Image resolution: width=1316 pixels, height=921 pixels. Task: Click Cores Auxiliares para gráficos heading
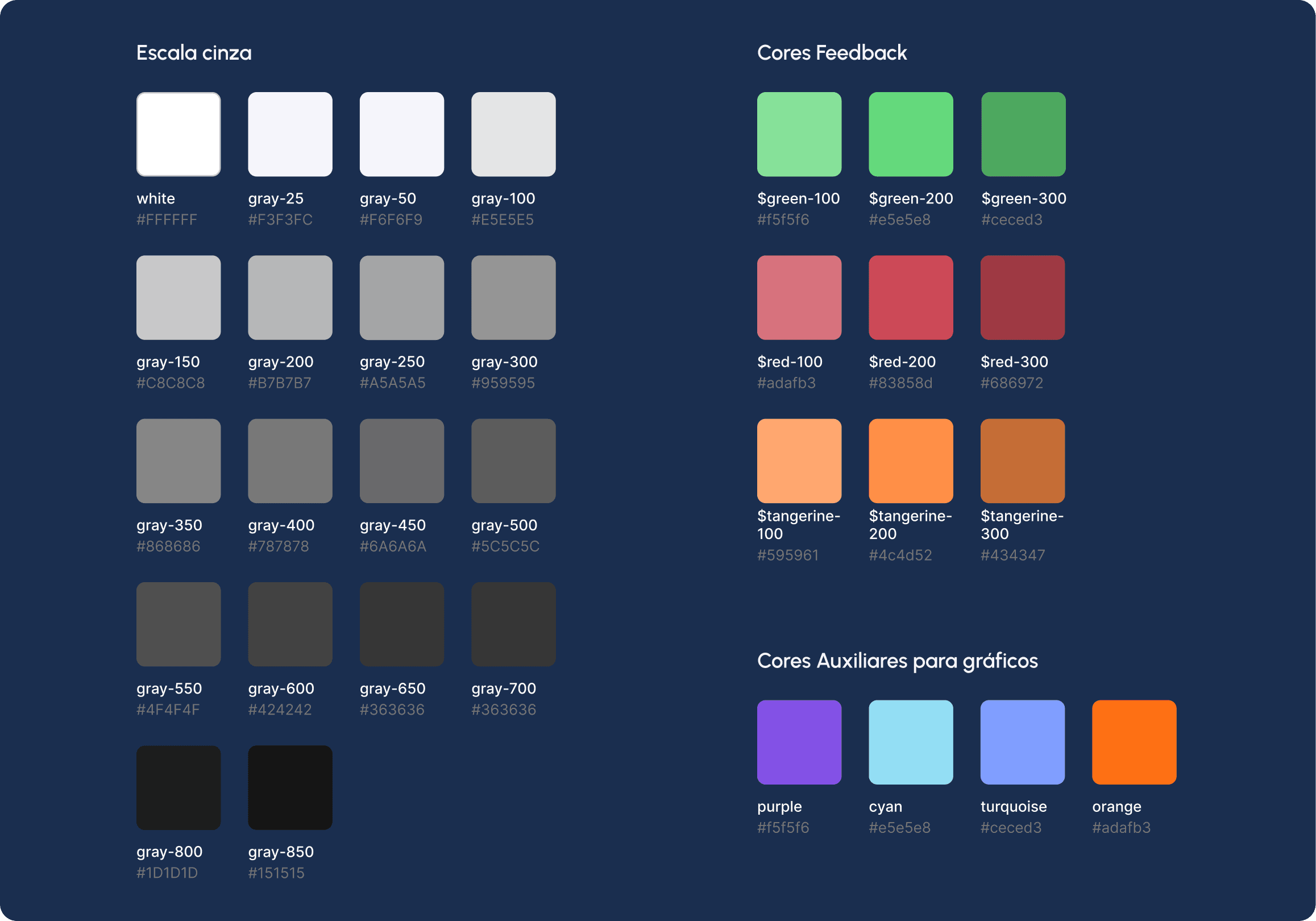click(897, 661)
